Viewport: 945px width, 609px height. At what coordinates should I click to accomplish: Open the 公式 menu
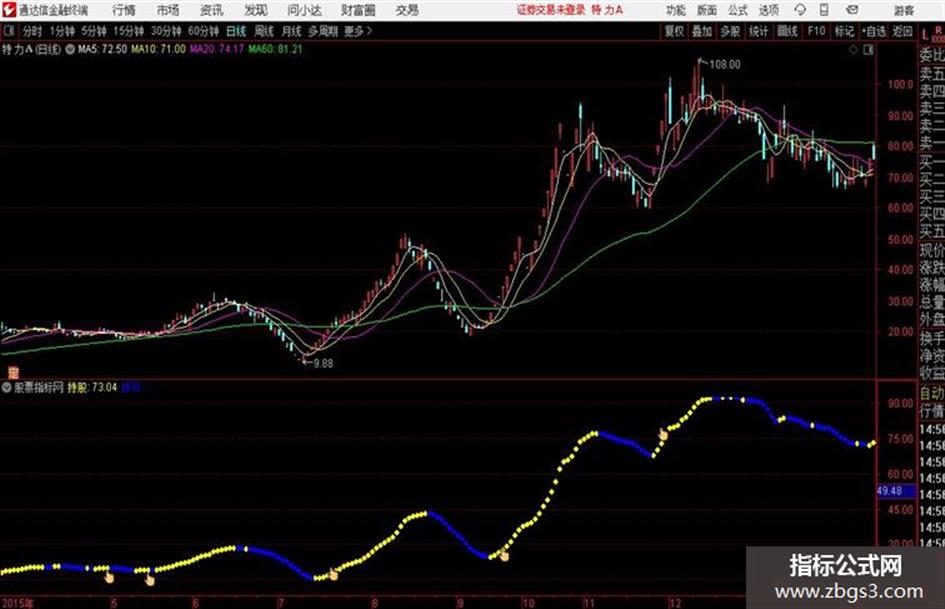tap(738, 10)
